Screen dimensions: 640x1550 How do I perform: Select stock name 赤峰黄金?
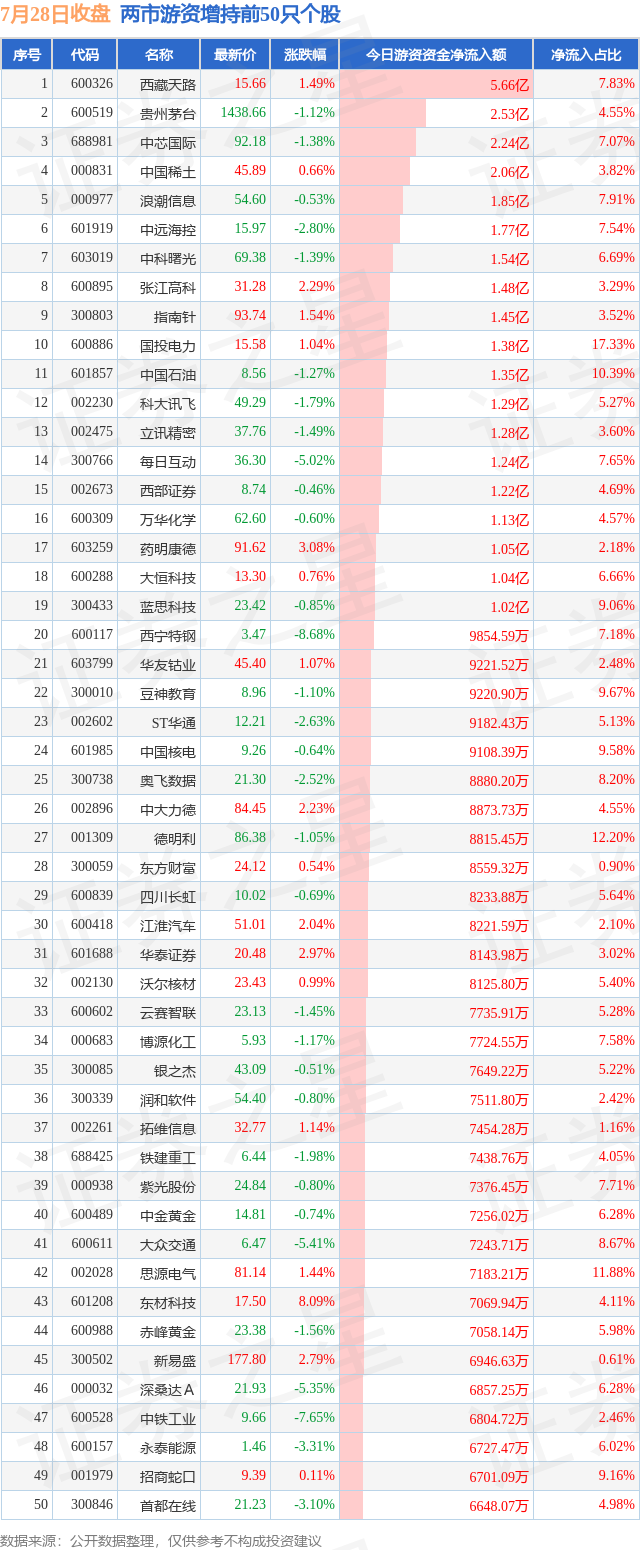(168, 1332)
